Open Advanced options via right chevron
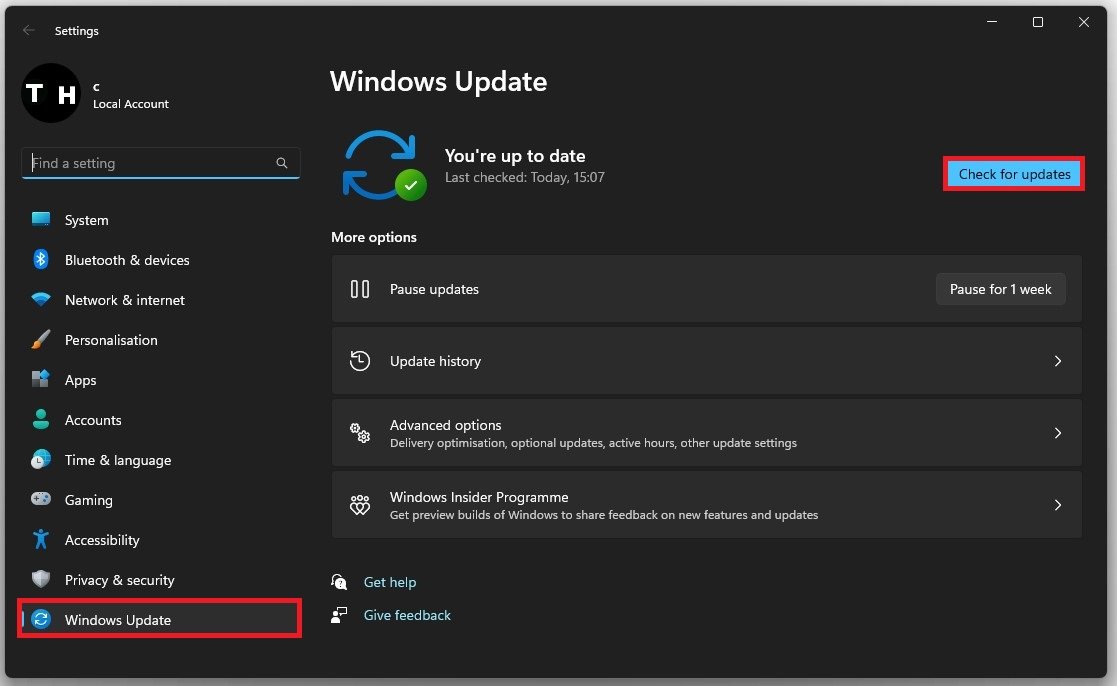This screenshot has height=686, width=1117. 1057,433
